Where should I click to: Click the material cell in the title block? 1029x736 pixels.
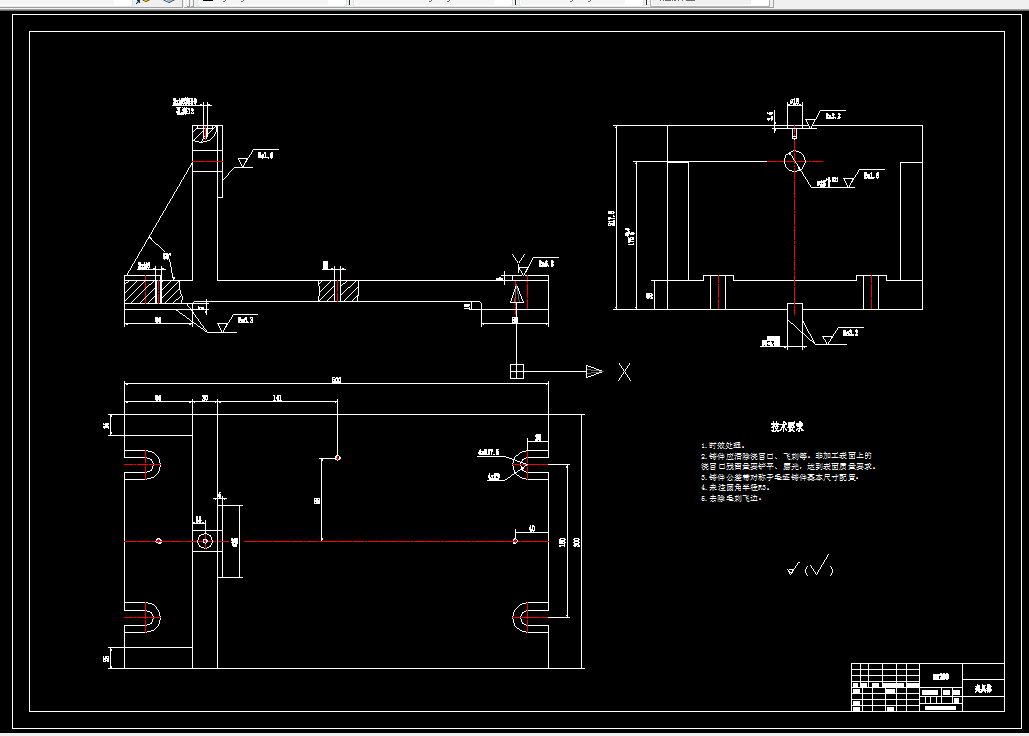pos(940,676)
